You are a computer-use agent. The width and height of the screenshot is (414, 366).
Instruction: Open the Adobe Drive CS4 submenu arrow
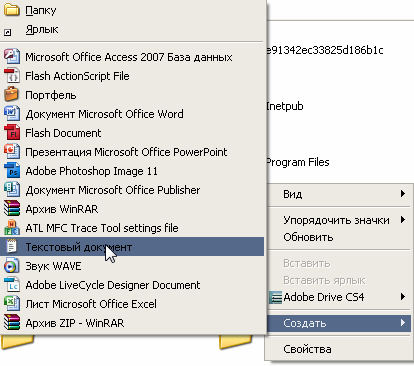(403, 296)
